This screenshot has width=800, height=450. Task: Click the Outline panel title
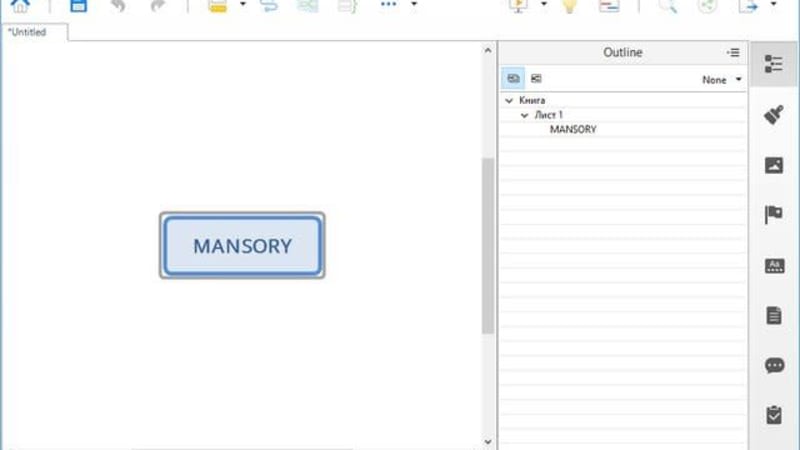pos(622,53)
